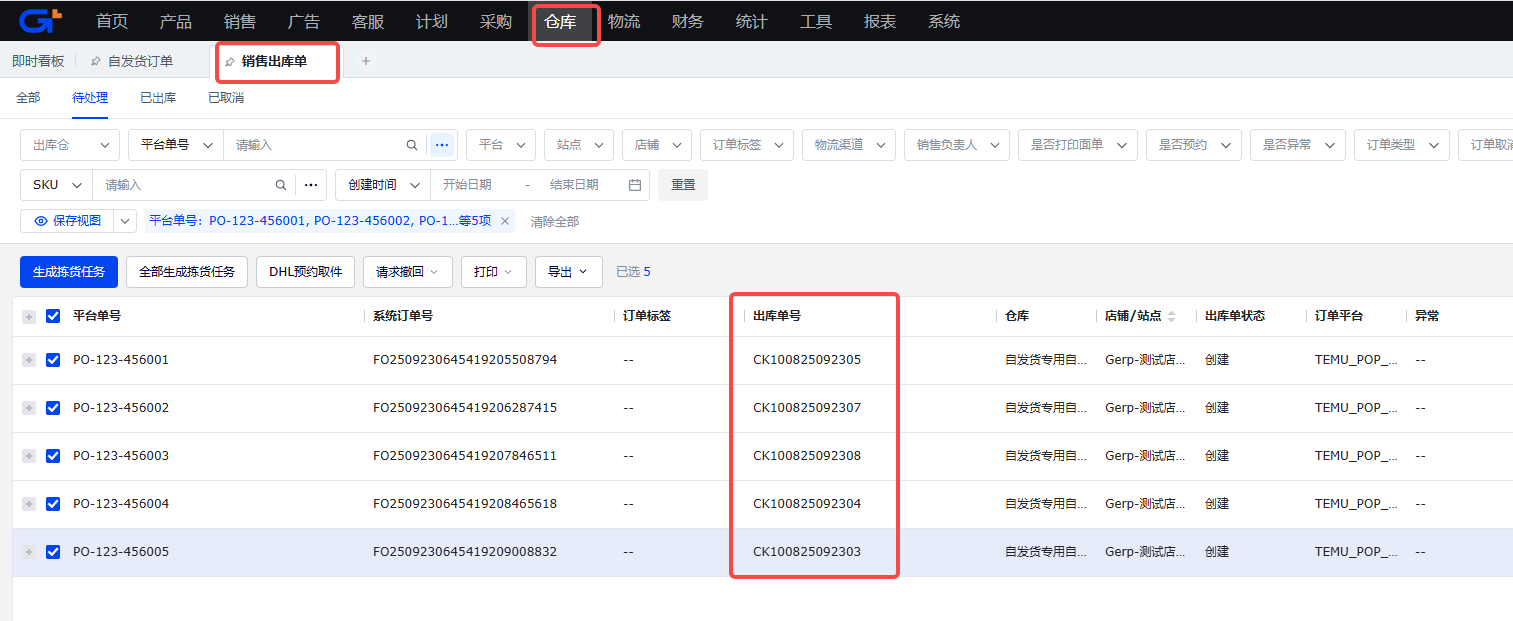
Task: Focus 平台单号 search input field
Action: click(x=315, y=145)
